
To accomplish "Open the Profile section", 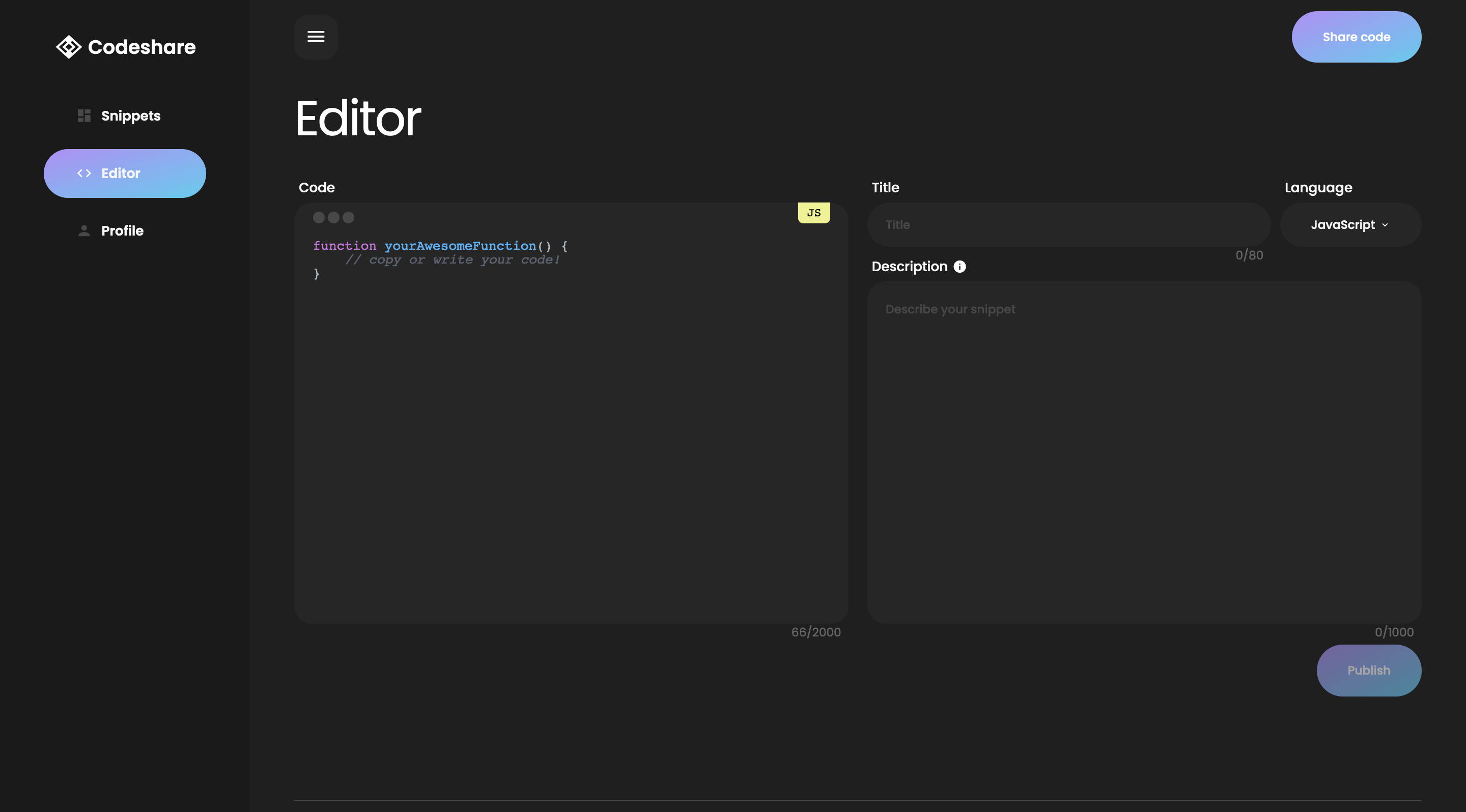I will pyautogui.click(x=122, y=230).
